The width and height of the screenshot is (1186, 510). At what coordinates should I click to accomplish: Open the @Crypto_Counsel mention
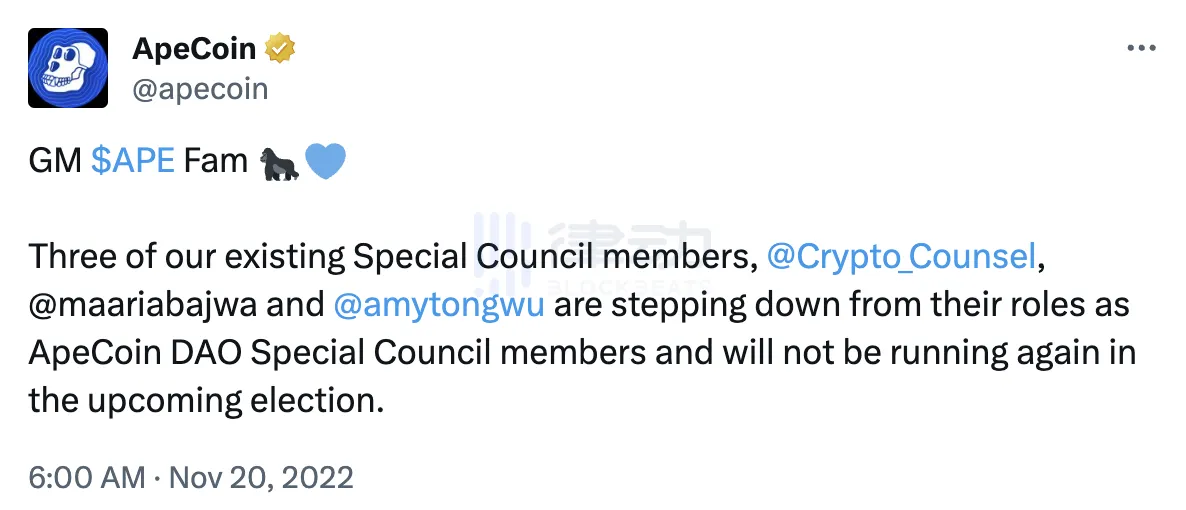pos(900,257)
